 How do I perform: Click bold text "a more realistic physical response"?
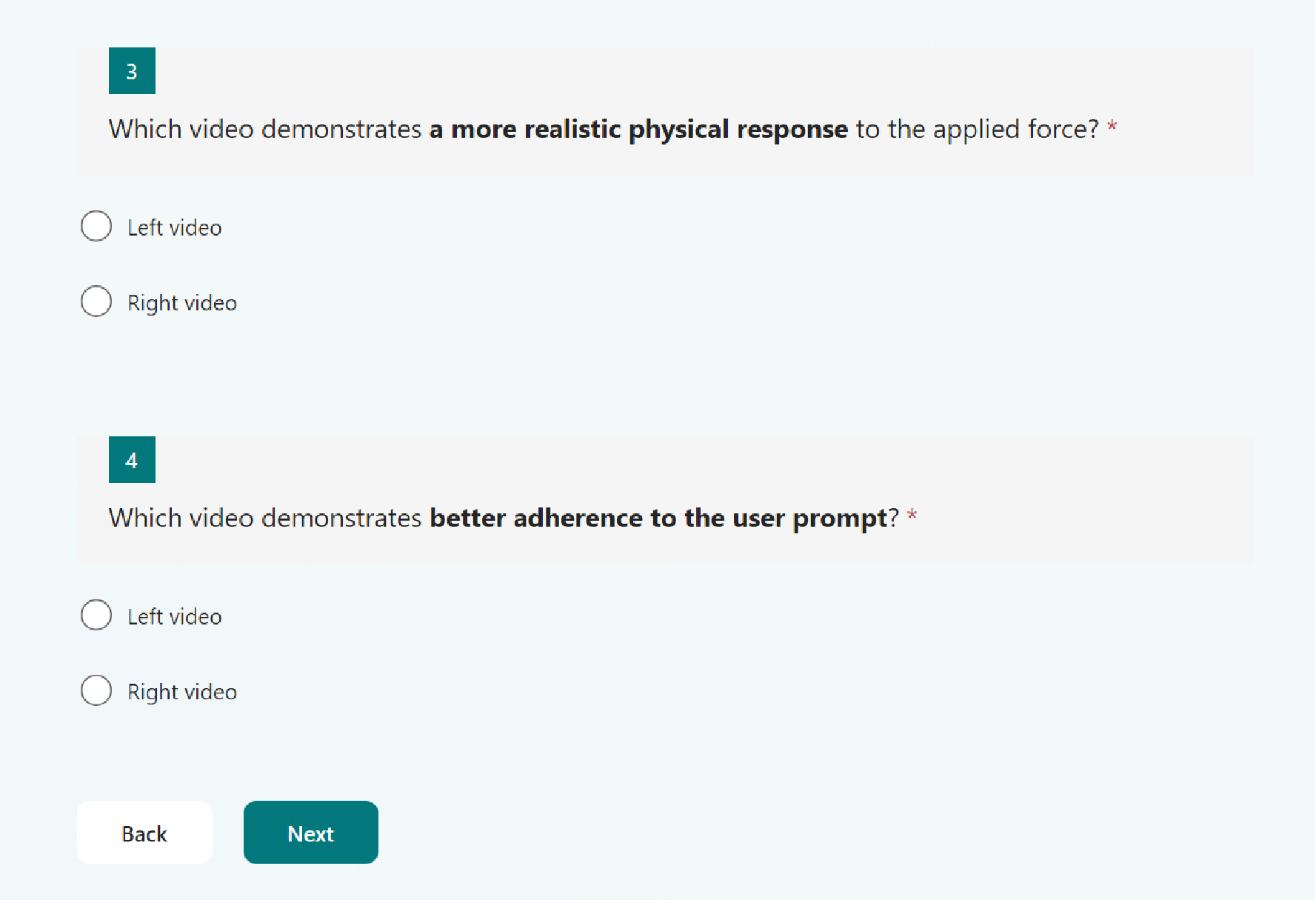pyautogui.click(x=638, y=130)
